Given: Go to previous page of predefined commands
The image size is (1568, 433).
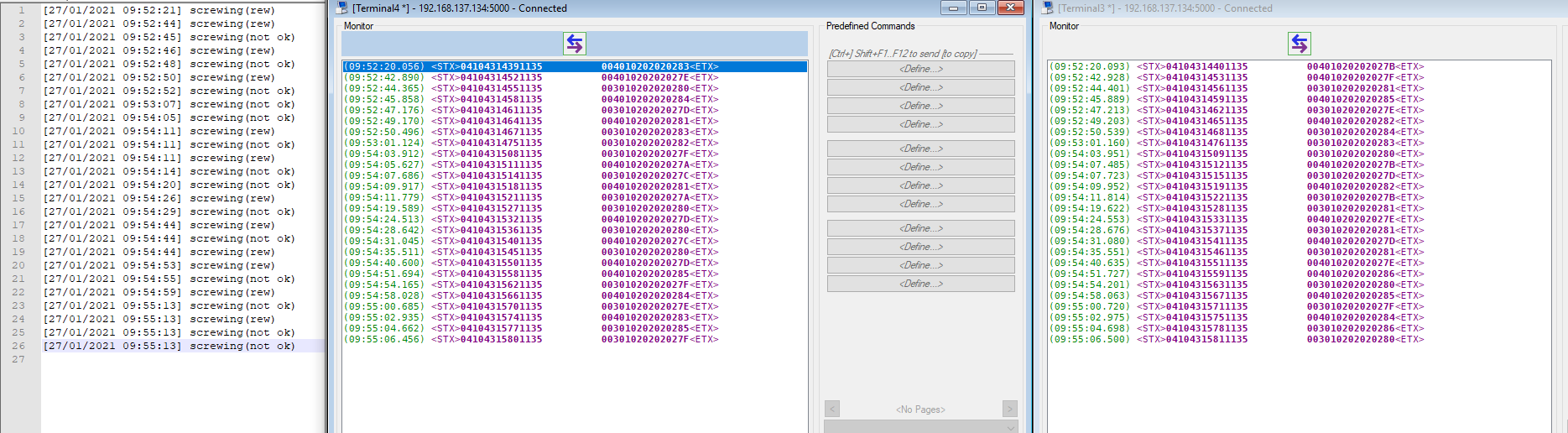Looking at the screenshot, I should click(x=832, y=409).
